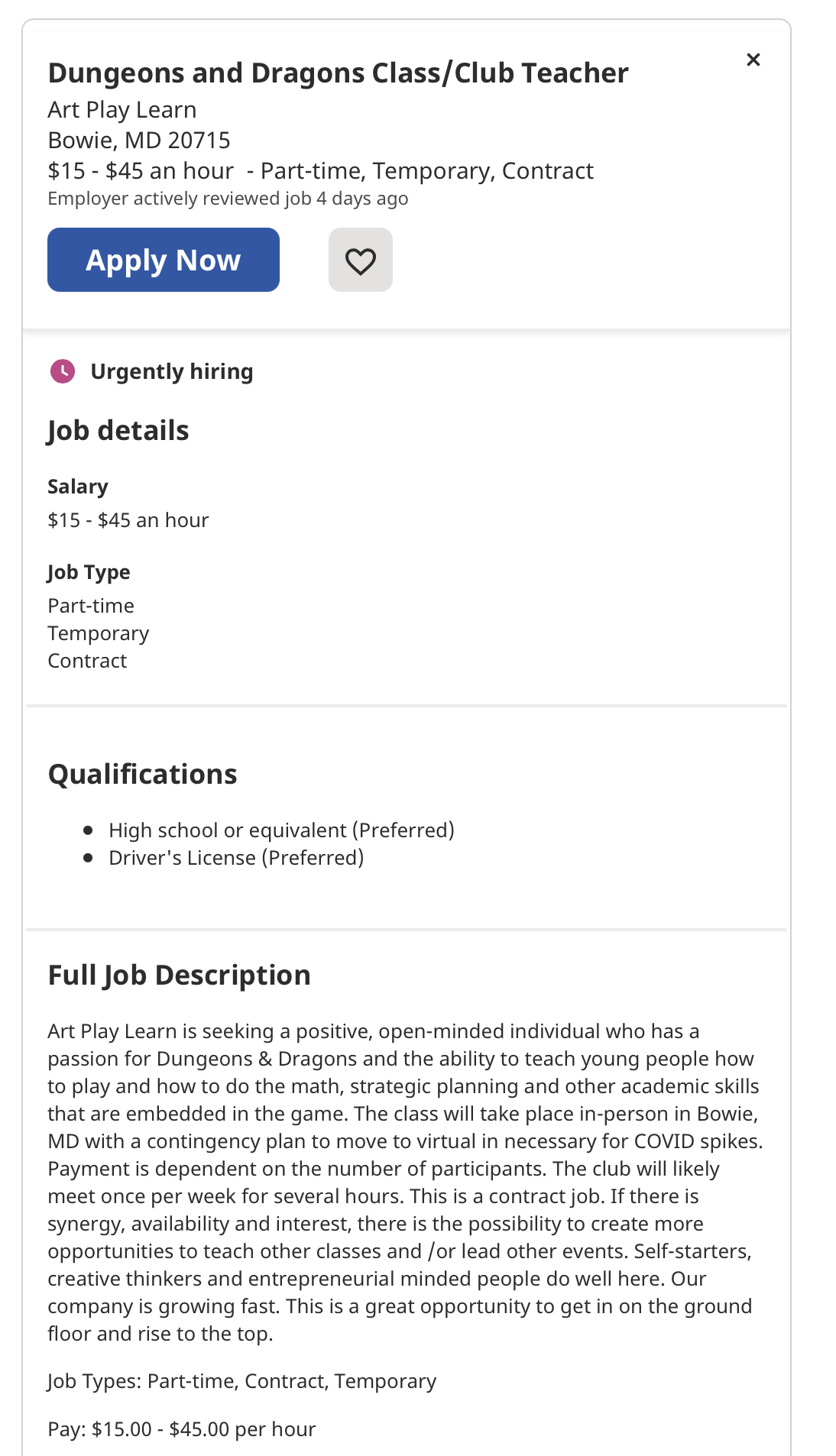Click the Job details heading

click(118, 431)
